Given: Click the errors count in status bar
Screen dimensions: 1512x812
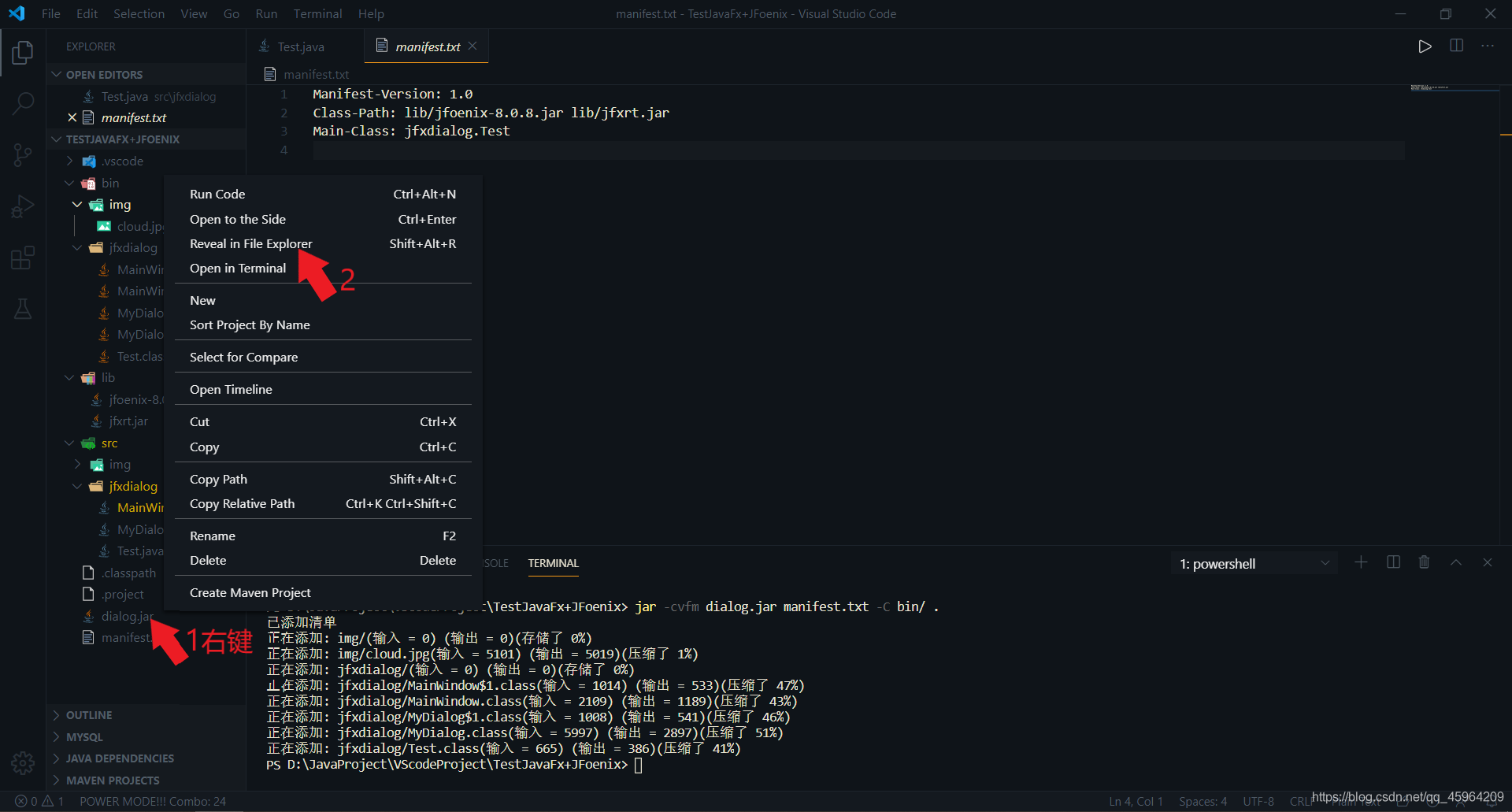Looking at the screenshot, I should tap(27, 801).
